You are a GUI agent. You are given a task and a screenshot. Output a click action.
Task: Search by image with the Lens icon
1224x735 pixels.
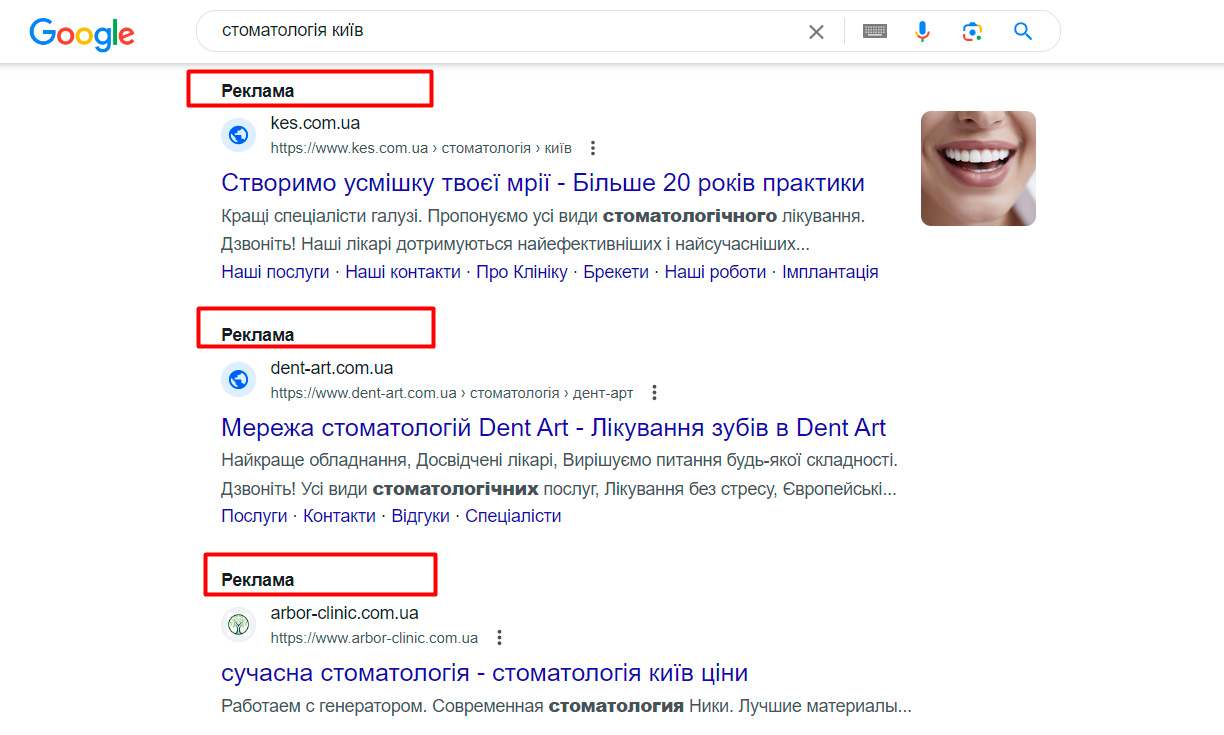(x=972, y=32)
